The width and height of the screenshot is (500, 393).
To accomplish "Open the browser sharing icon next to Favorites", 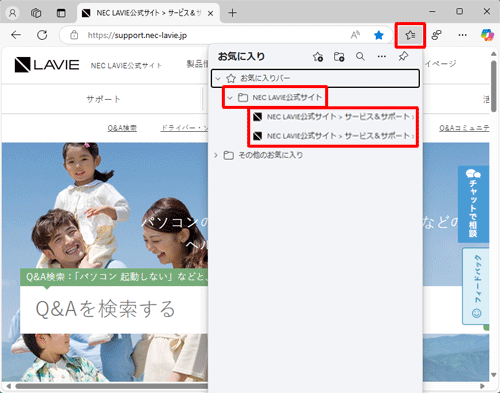I will pyautogui.click(x=436, y=35).
